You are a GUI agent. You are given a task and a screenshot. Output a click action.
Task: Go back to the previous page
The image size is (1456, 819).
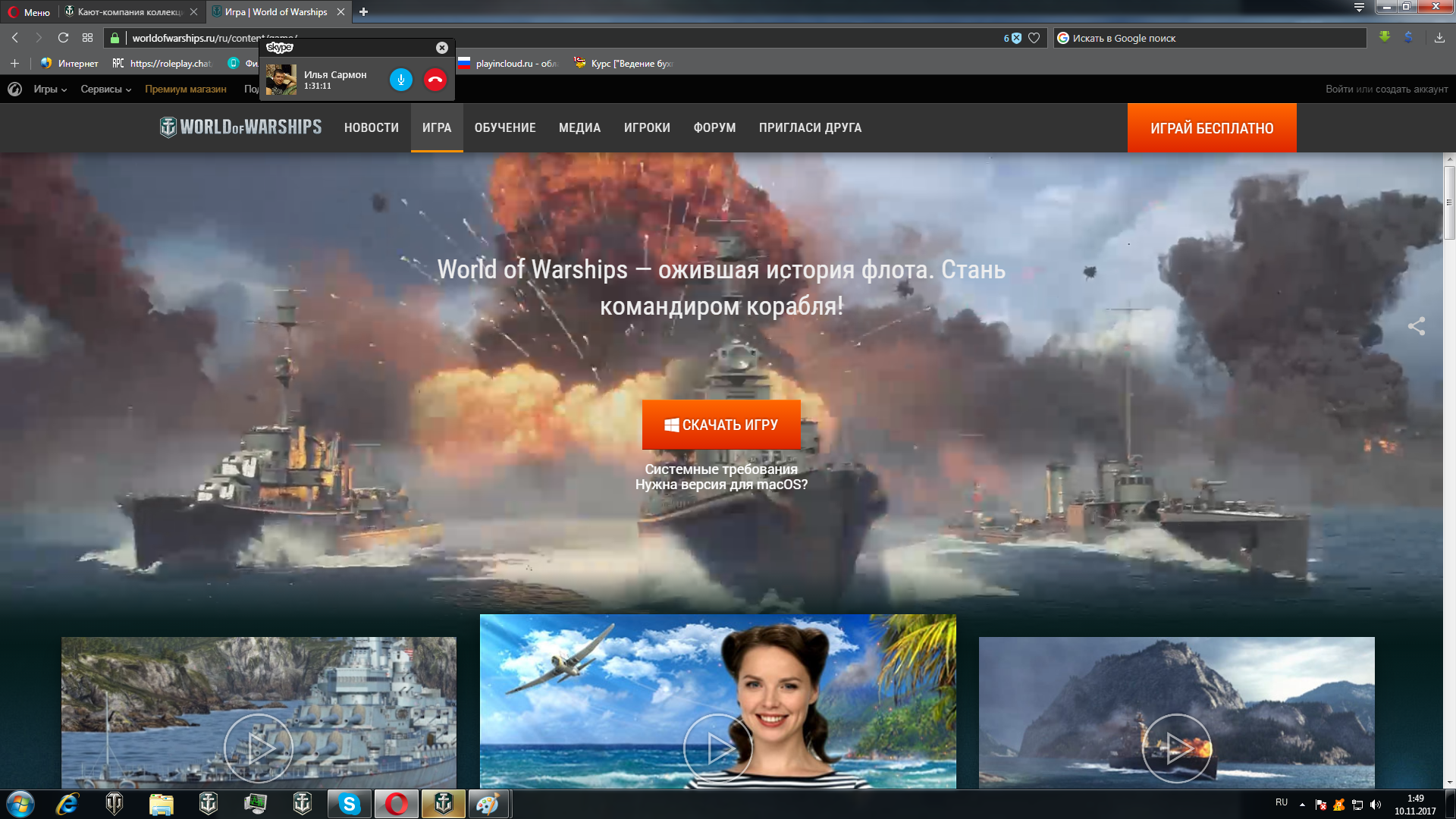tap(15, 38)
